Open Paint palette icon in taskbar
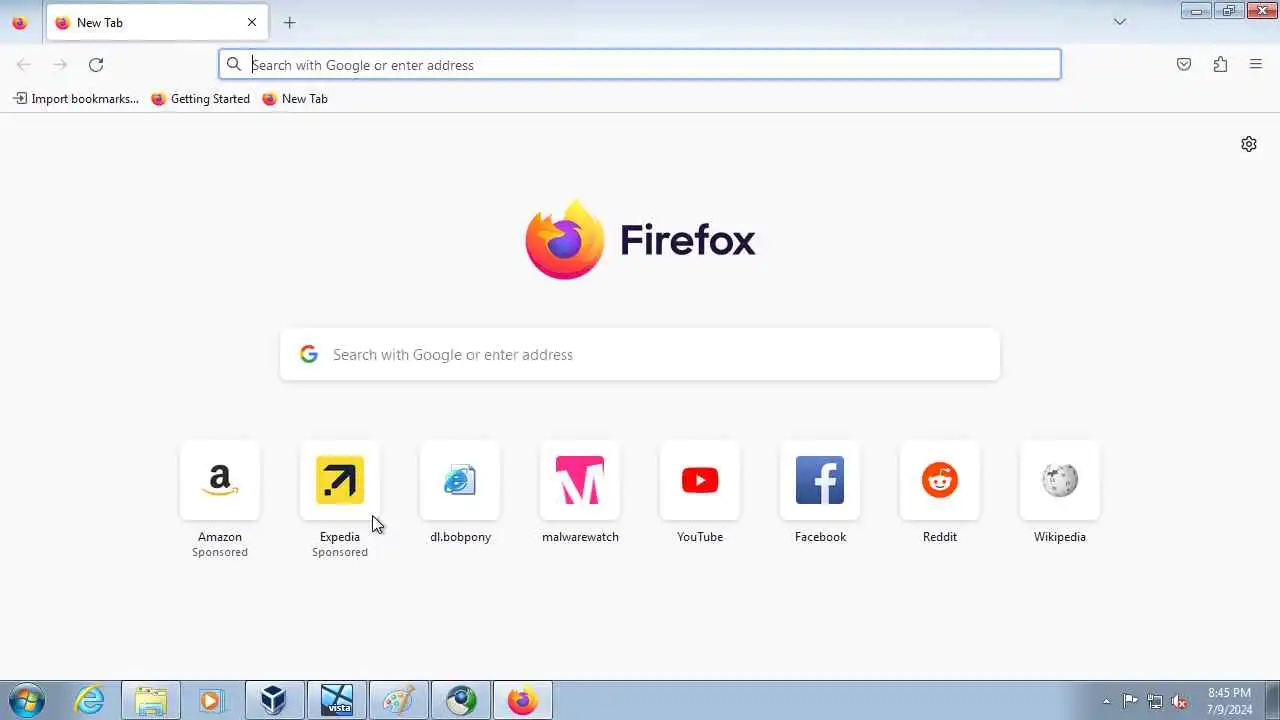Viewport: 1280px width, 720px height. click(x=398, y=700)
